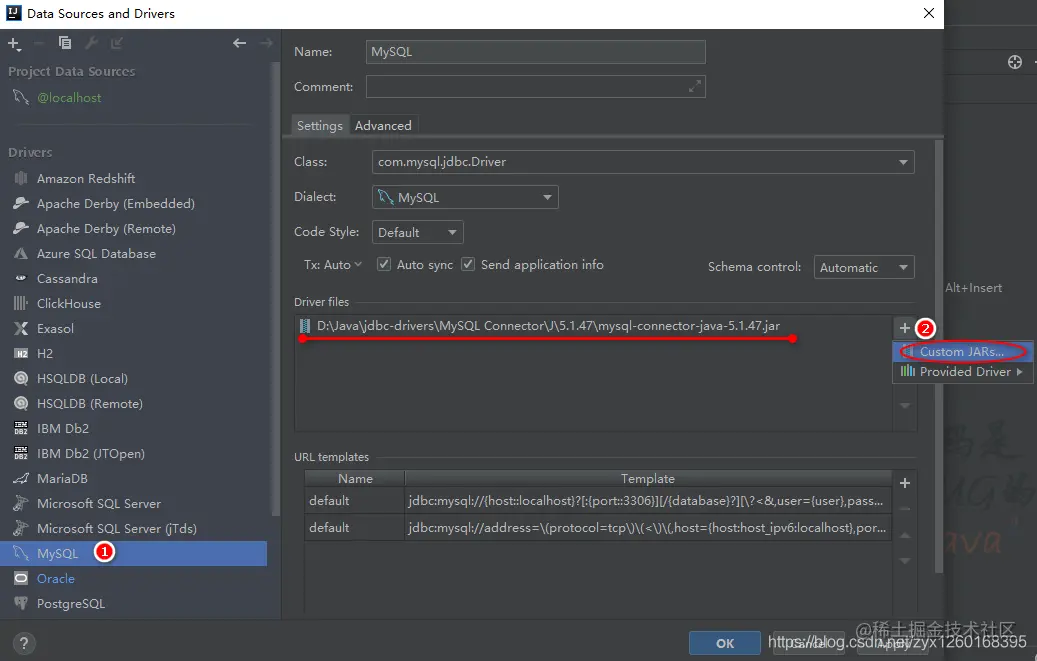Image resolution: width=1037 pixels, height=661 pixels.
Task: Switch to the Settings tab
Action: (x=319, y=126)
